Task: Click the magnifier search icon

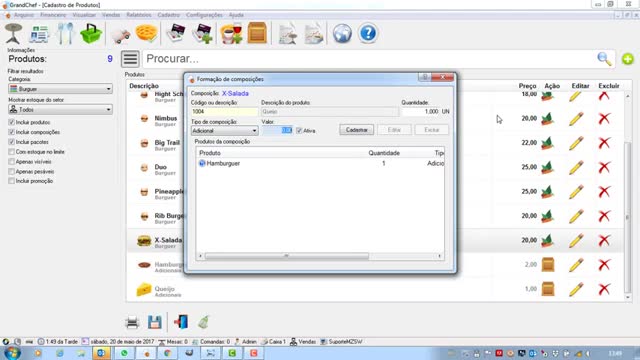Action: click(604, 59)
